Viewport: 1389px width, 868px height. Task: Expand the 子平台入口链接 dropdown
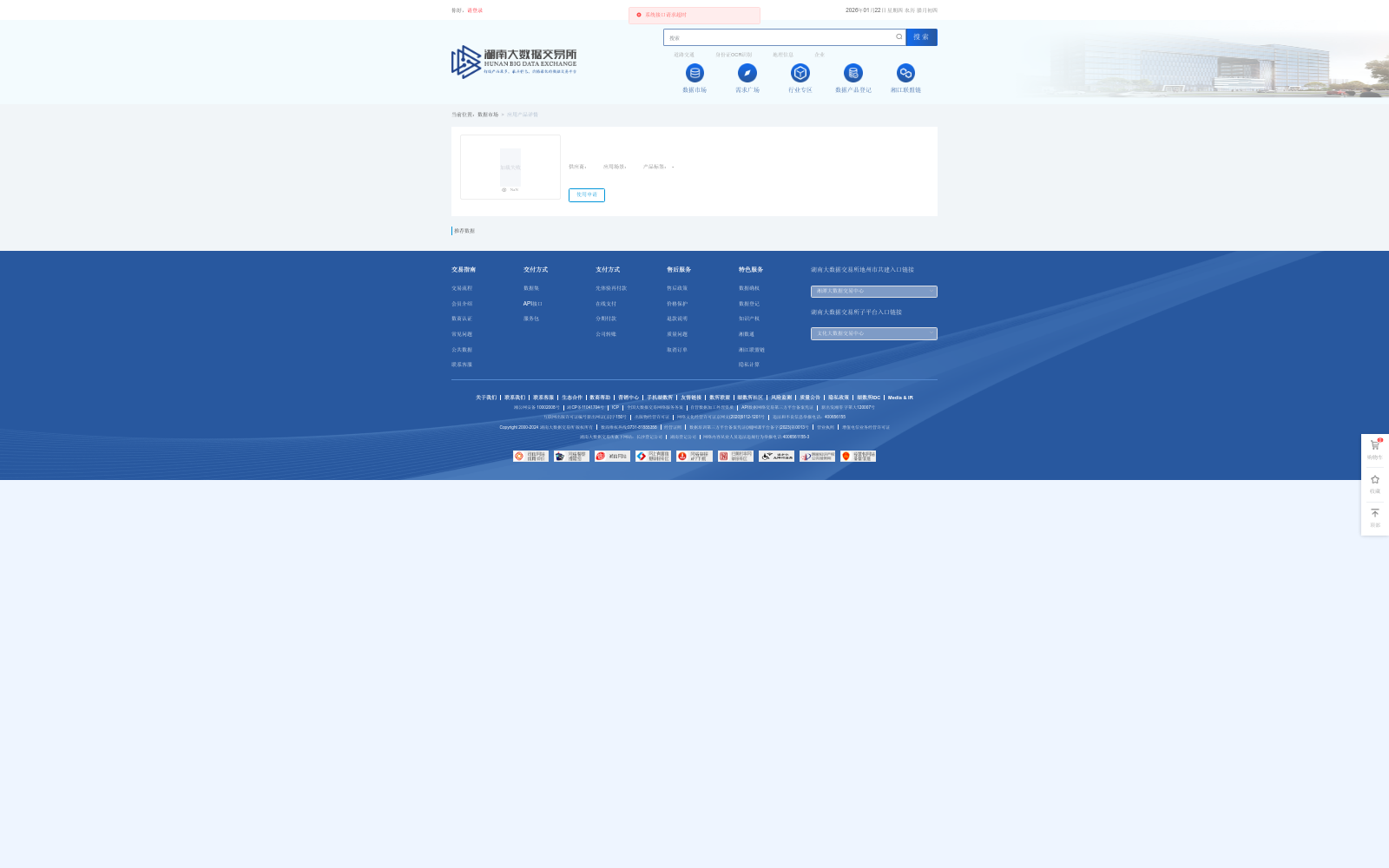874,333
